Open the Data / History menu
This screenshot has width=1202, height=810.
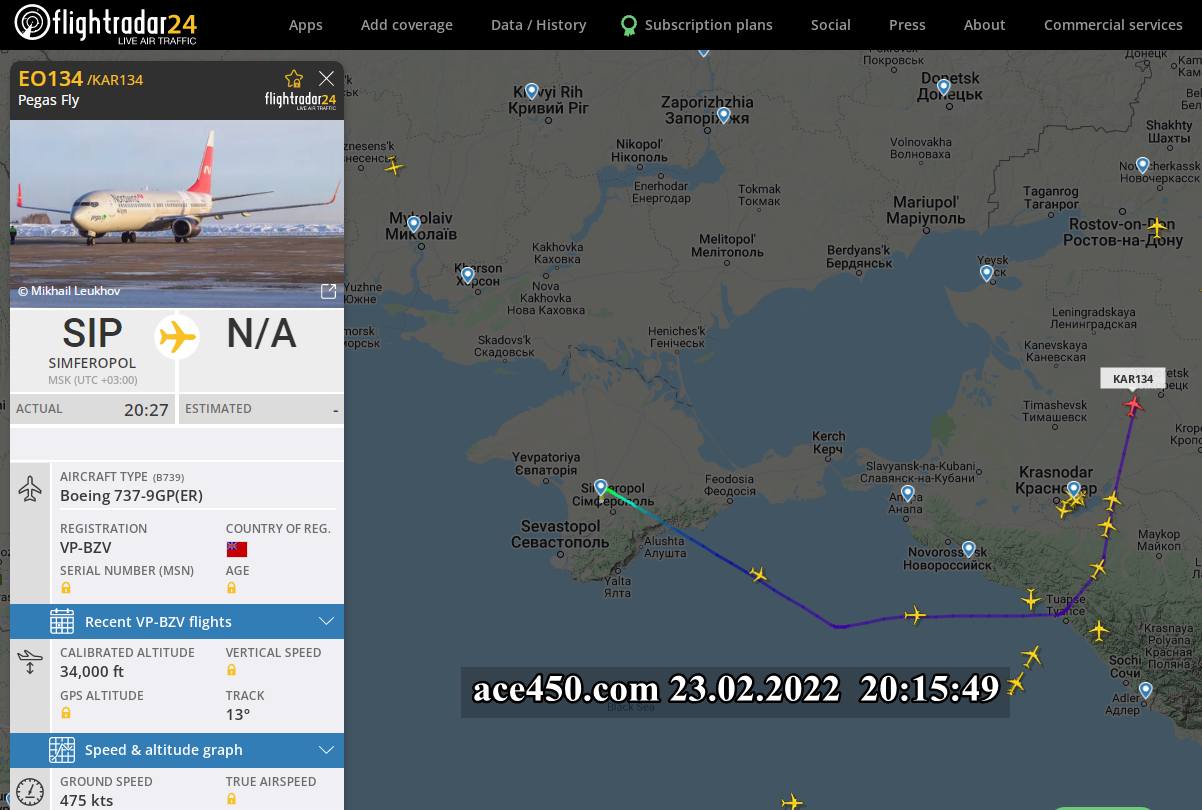538,25
